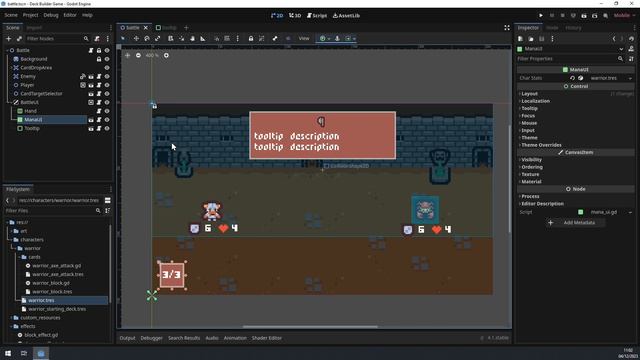Image resolution: width=640 pixels, height=360 pixels.
Task: Open the Output bottom panel
Action: pos(127,338)
